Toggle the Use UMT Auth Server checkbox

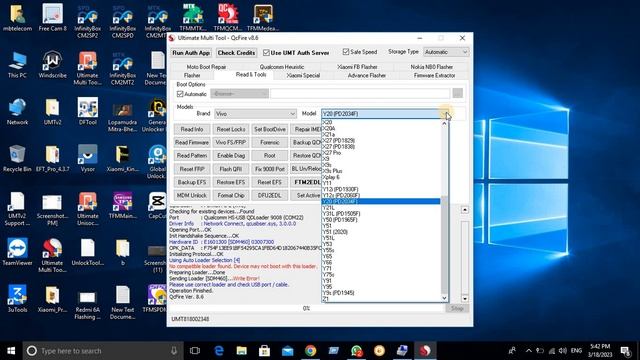(x=266, y=53)
